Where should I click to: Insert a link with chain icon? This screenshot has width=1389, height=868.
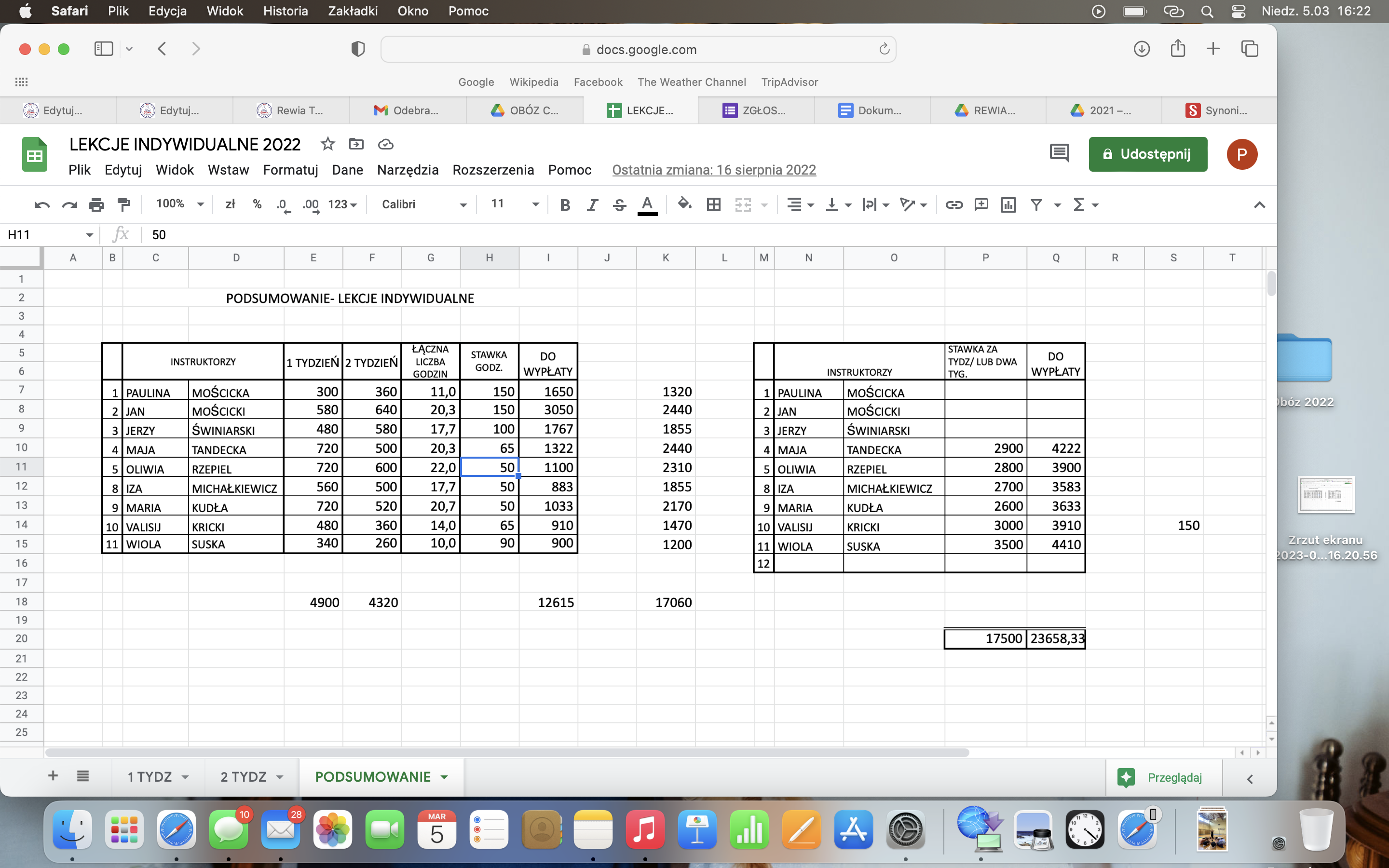(x=954, y=205)
